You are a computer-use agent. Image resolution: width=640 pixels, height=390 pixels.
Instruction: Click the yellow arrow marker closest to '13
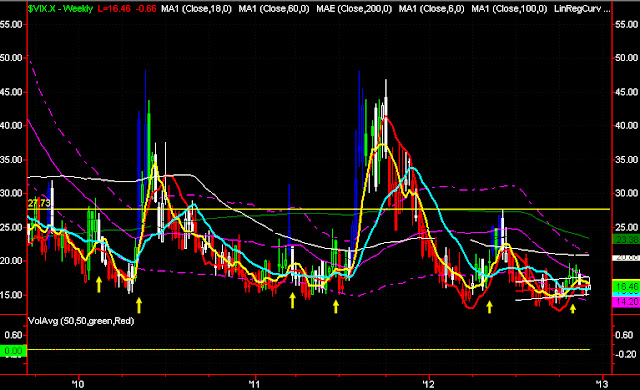573,308
